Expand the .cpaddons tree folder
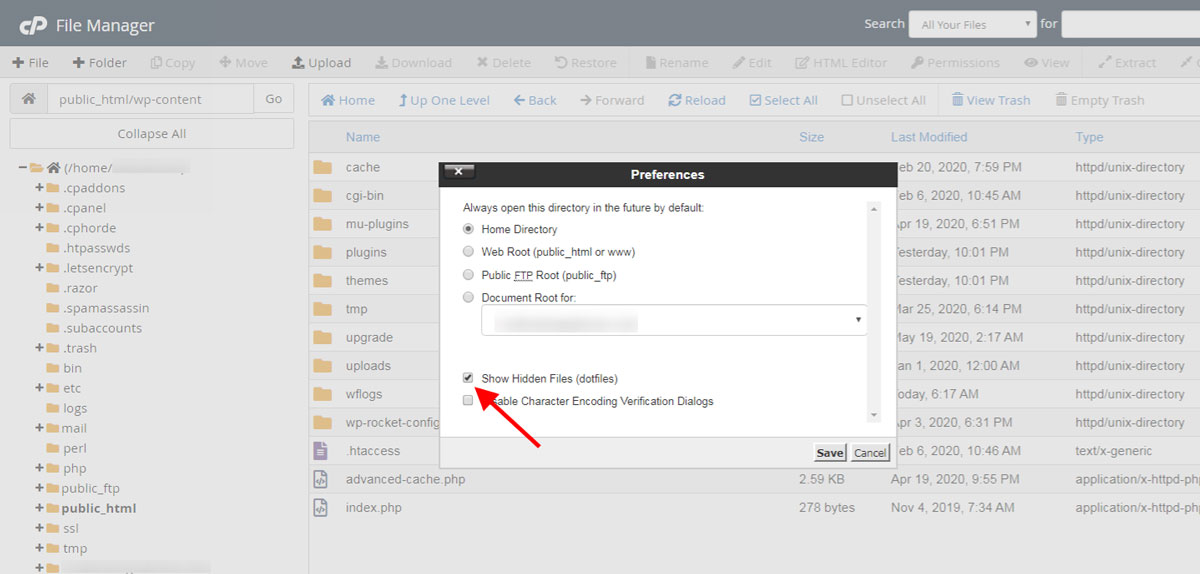1200x574 pixels. (x=40, y=187)
